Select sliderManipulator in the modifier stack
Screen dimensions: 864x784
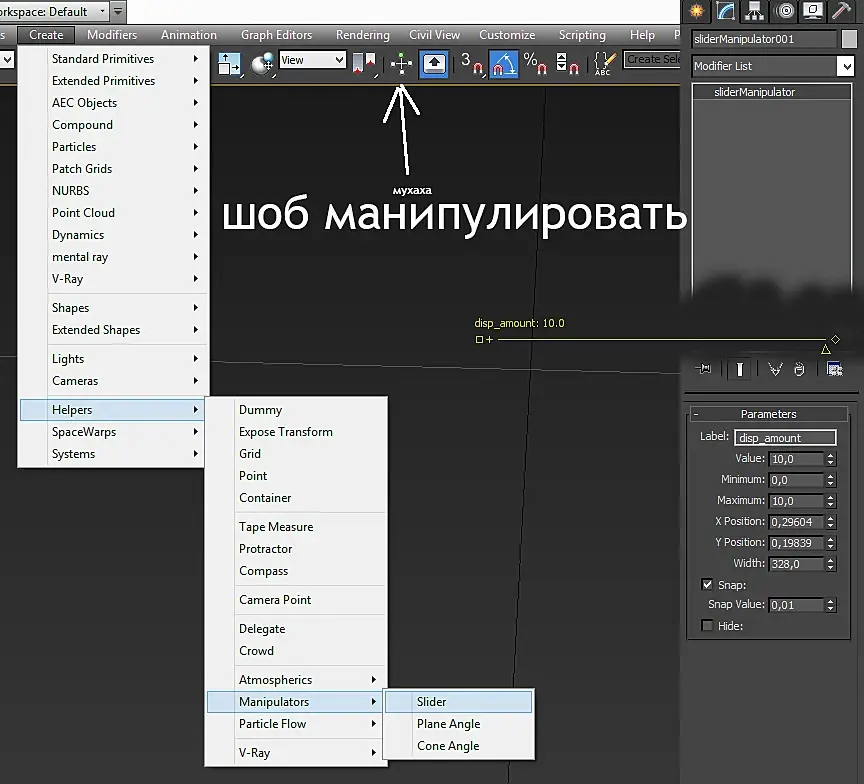click(x=755, y=92)
